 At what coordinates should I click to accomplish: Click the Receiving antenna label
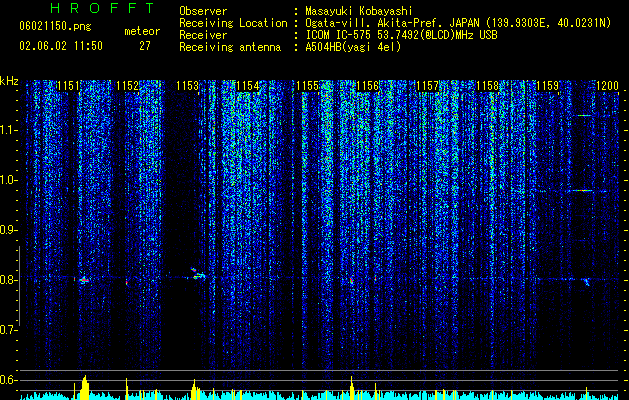[x=230, y=47]
